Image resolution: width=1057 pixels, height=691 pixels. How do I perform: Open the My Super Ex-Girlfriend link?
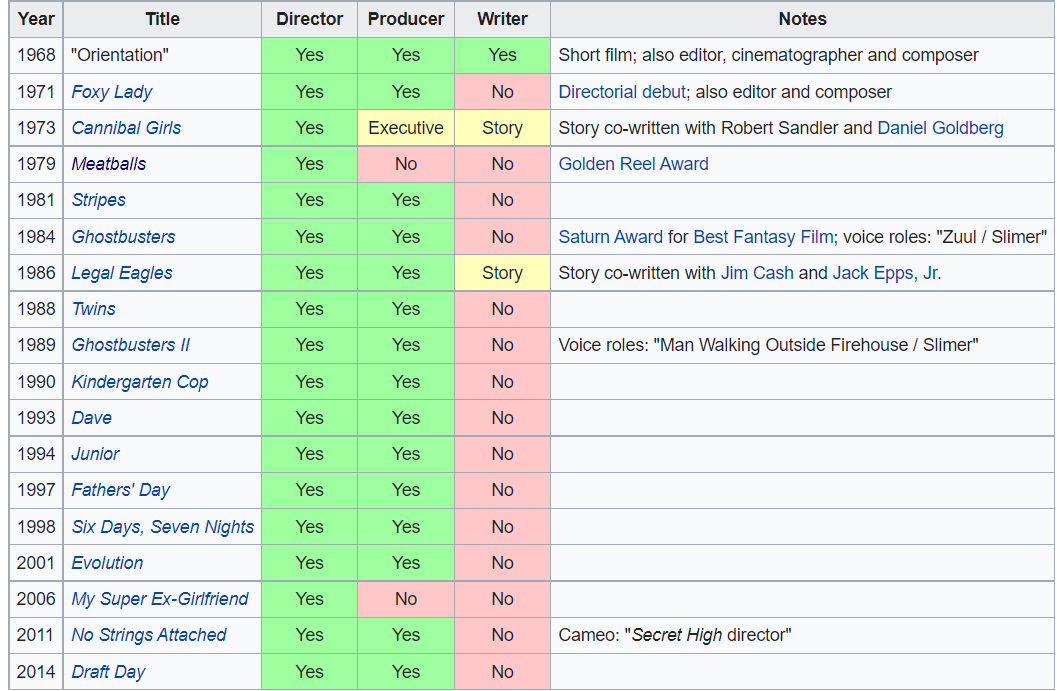(160, 599)
